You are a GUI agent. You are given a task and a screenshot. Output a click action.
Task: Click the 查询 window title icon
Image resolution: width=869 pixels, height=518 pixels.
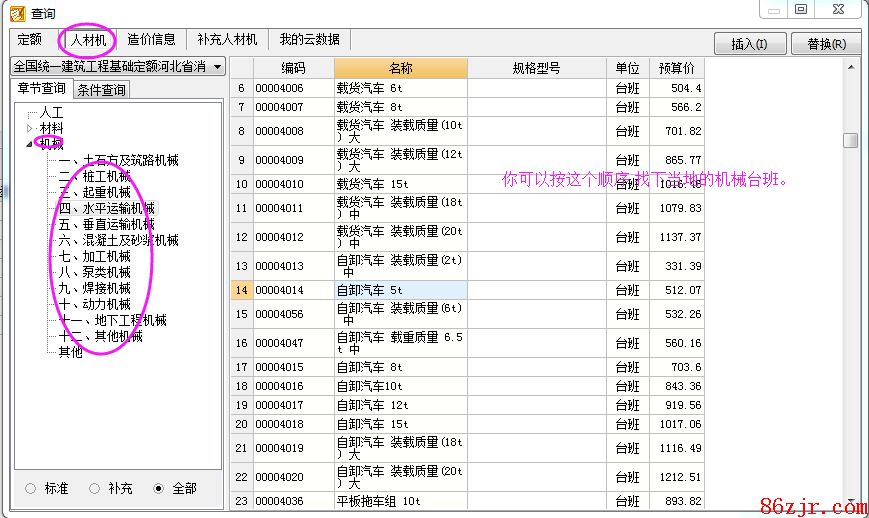(16, 12)
